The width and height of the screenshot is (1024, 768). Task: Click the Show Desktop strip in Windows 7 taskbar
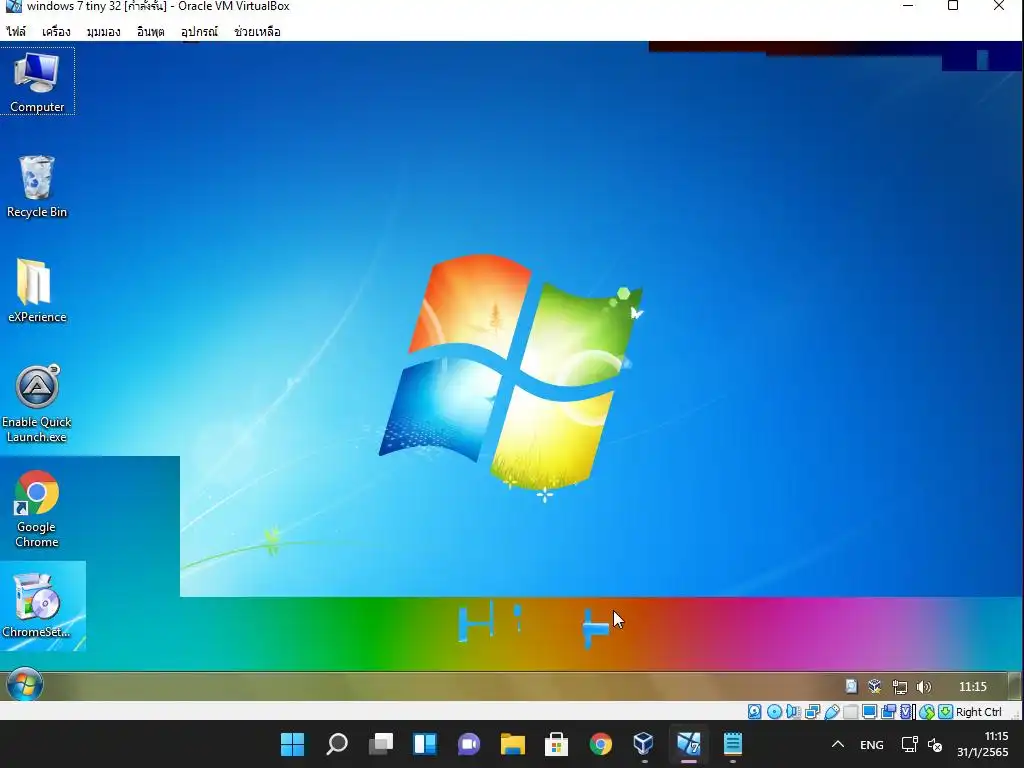(x=1016, y=686)
